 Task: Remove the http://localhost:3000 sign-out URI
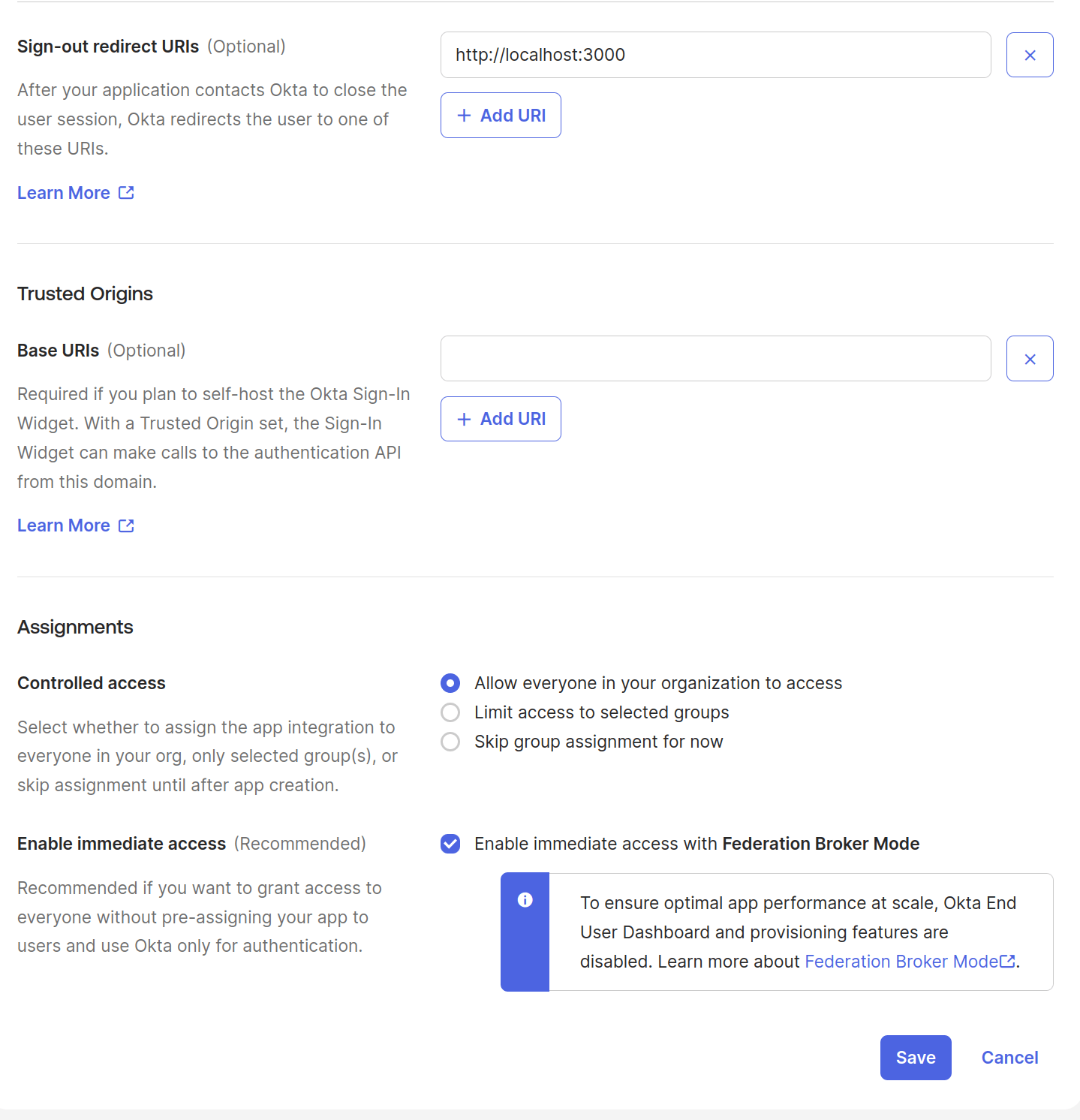(x=1029, y=54)
